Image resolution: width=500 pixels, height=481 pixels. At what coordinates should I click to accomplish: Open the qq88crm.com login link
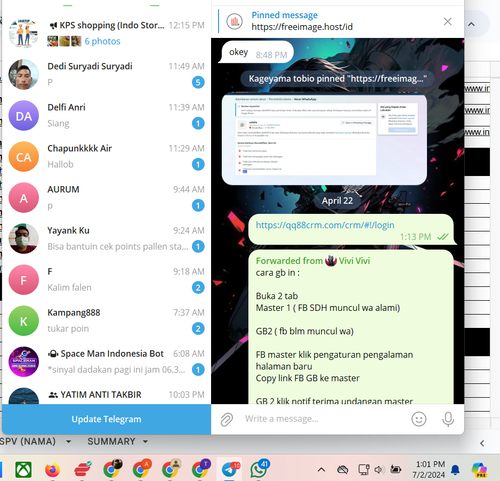(x=325, y=225)
